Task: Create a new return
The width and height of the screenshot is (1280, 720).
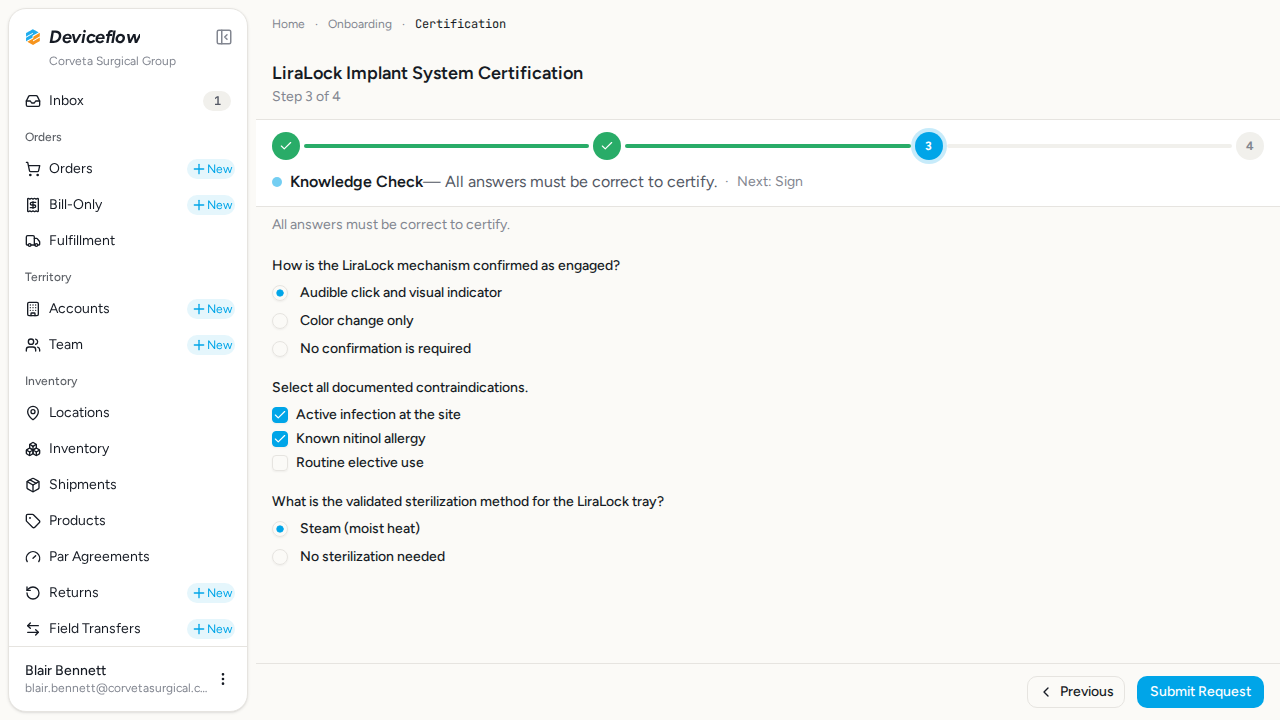Action: pyautogui.click(x=211, y=593)
